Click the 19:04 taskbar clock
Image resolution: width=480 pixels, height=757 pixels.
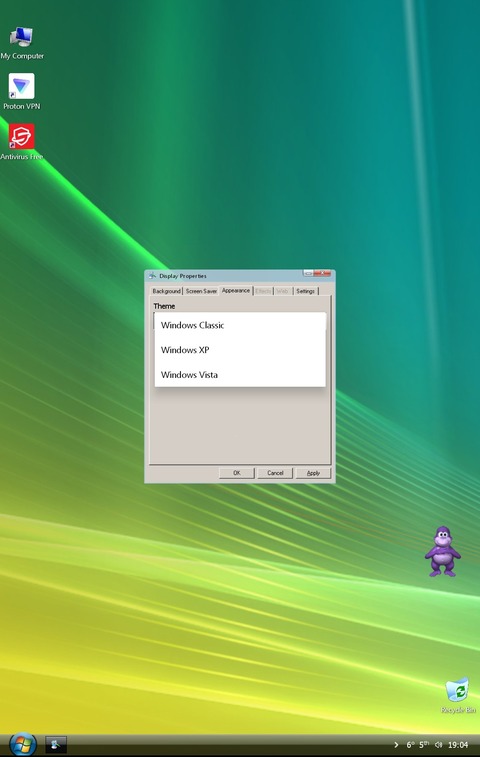pos(458,745)
